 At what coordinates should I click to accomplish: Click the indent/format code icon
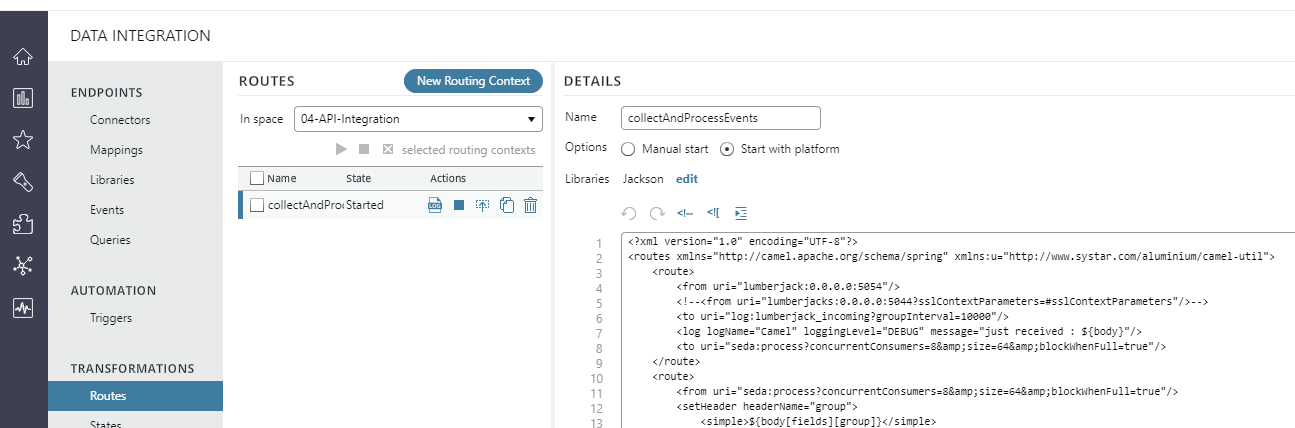pos(741,213)
